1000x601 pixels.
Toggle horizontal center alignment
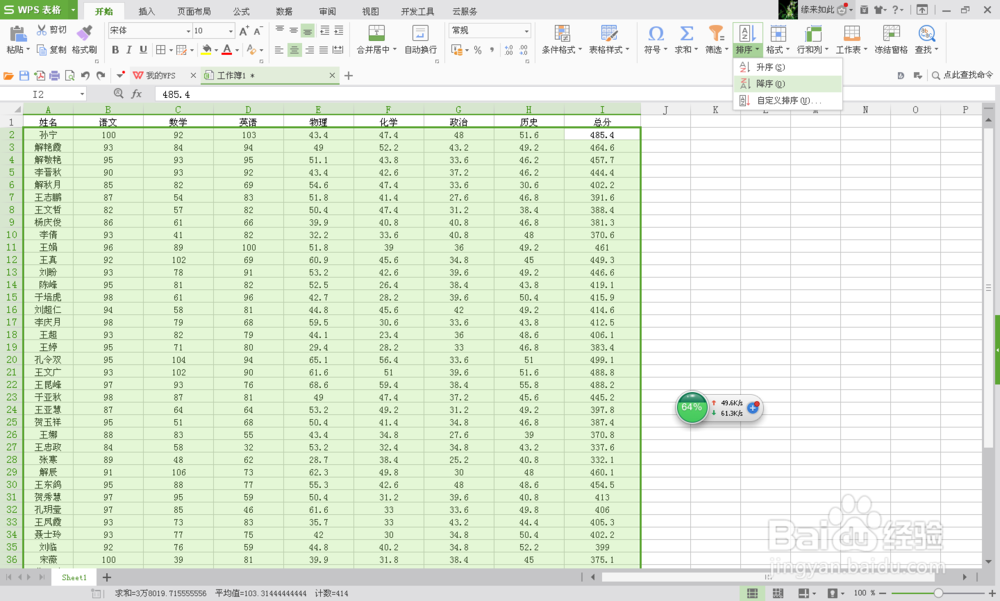pos(294,50)
